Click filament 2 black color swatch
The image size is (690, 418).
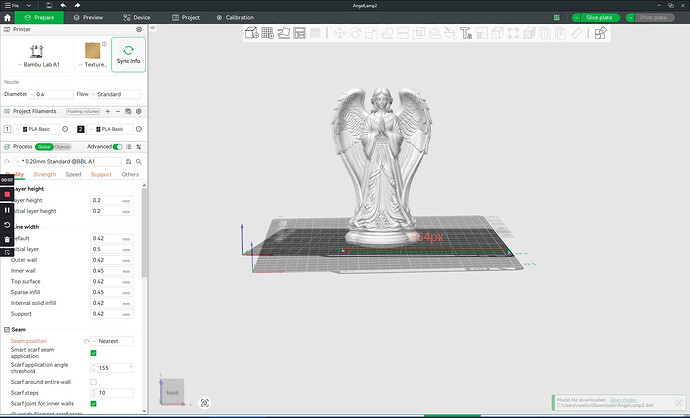[x=81, y=129]
